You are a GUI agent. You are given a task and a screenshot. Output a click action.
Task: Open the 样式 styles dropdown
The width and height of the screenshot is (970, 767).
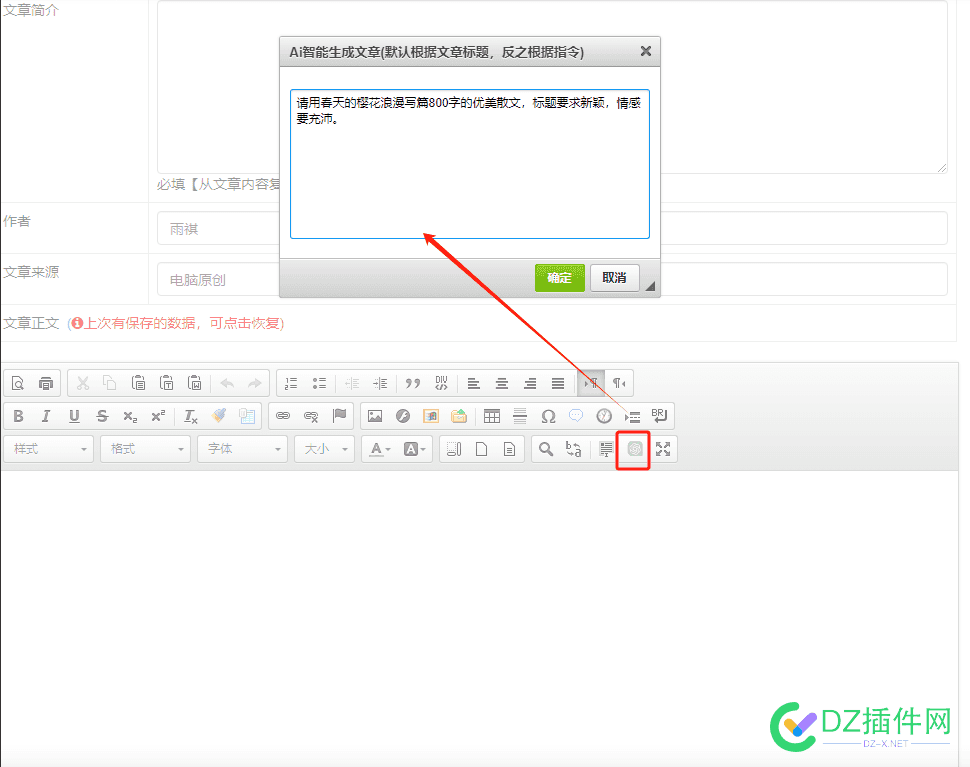[49, 449]
